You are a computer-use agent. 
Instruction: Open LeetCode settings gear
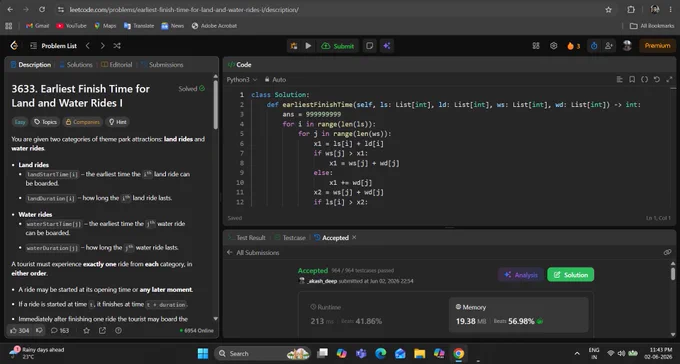553,46
